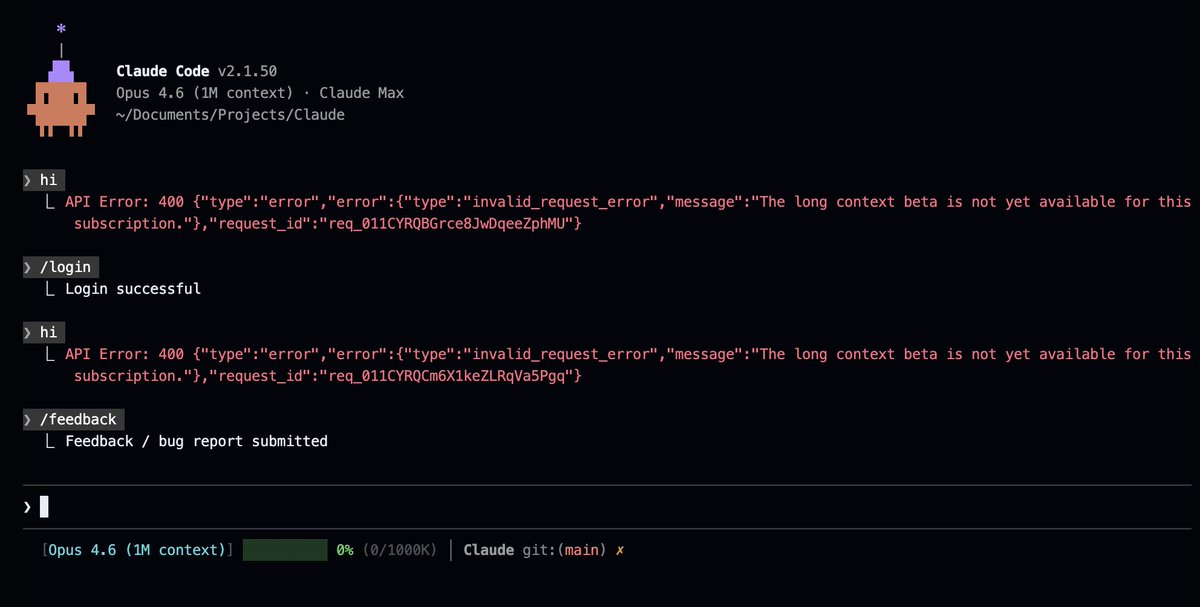Click the 0% usage indicator

click(x=345, y=550)
